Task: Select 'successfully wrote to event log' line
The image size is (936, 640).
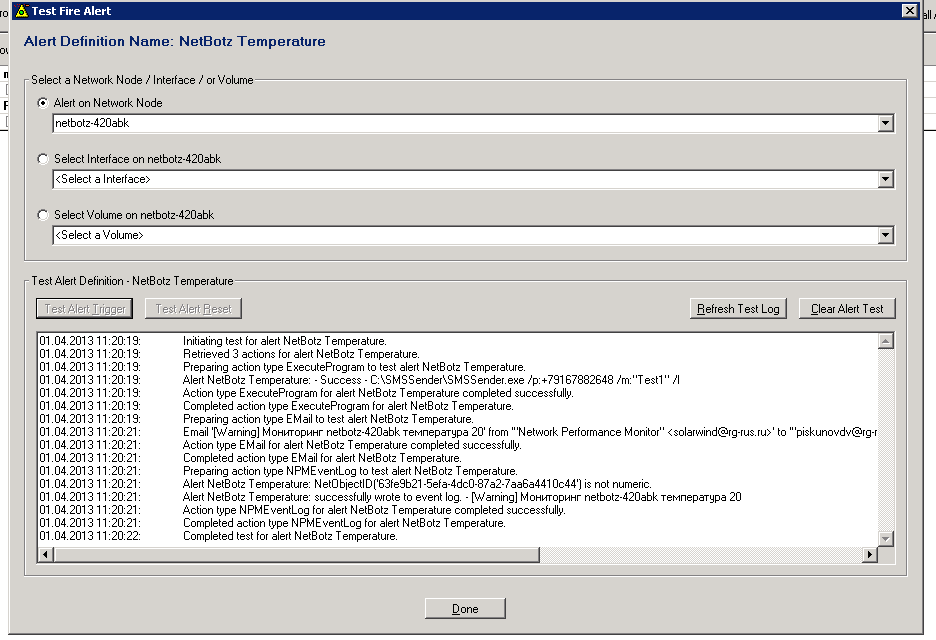Action: [x=462, y=497]
